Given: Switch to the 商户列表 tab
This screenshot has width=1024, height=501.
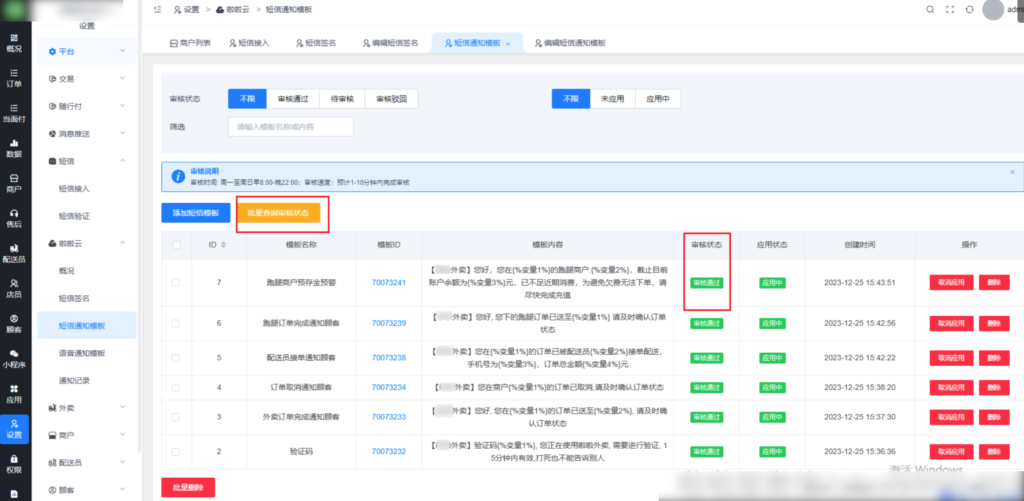Looking at the screenshot, I should pyautogui.click(x=190, y=43).
